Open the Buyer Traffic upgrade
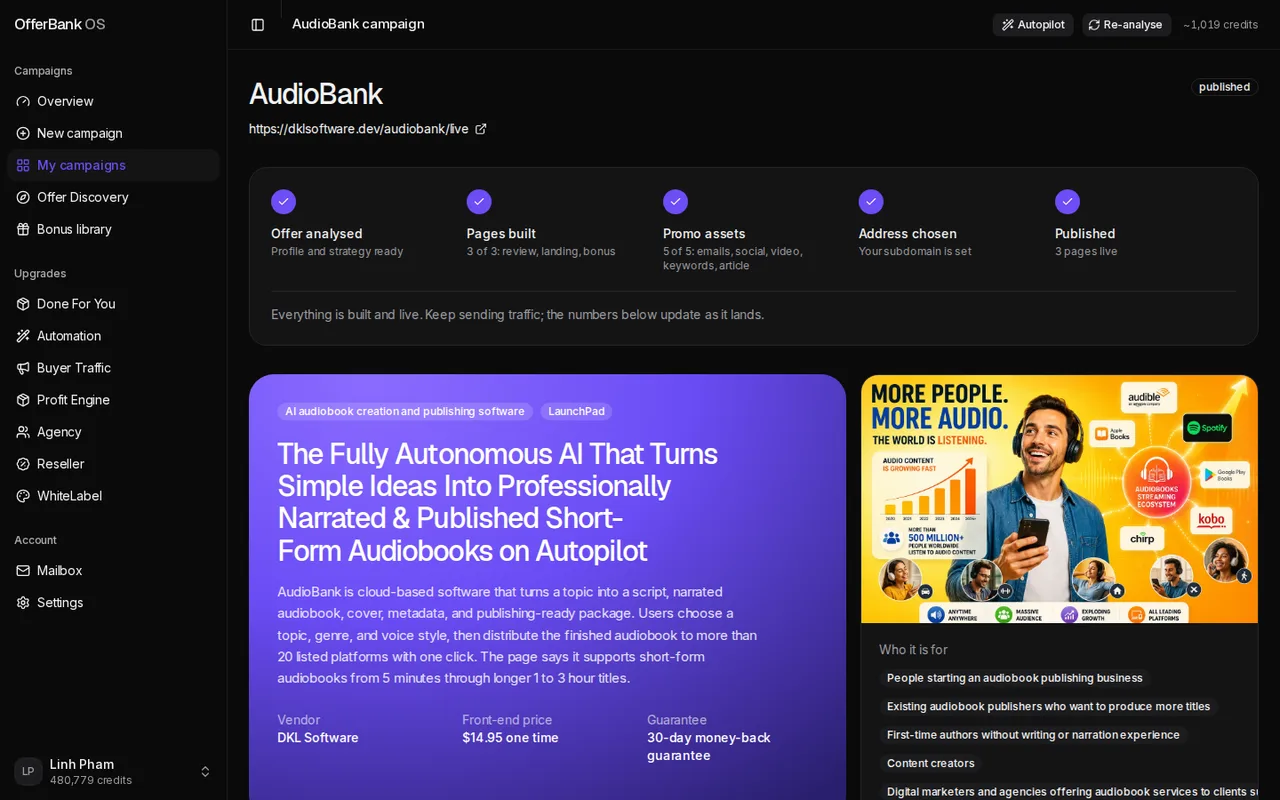Screen dimensions: 1280x800 (x=113, y=368)
